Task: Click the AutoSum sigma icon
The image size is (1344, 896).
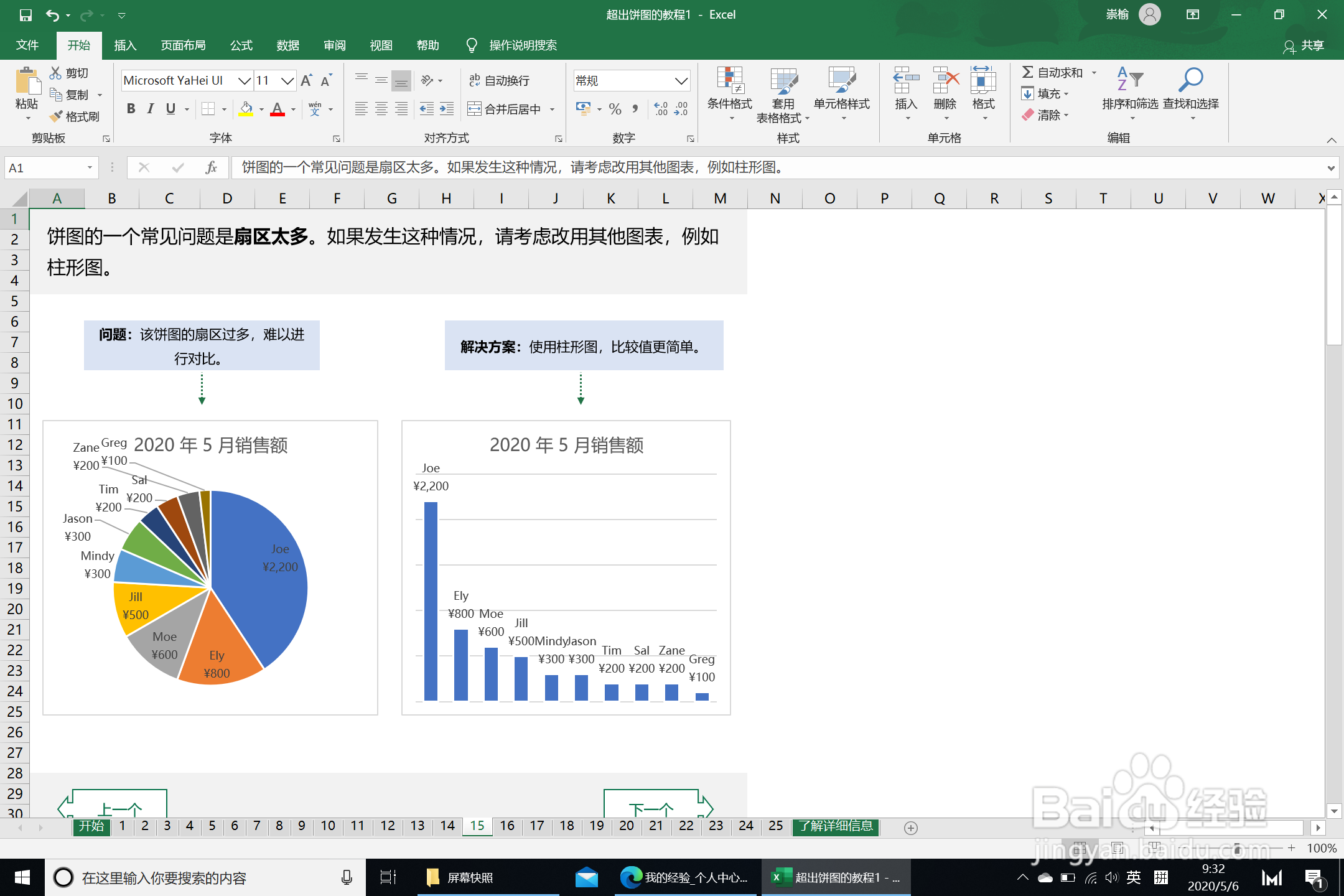Action: click(x=1028, y=73)
